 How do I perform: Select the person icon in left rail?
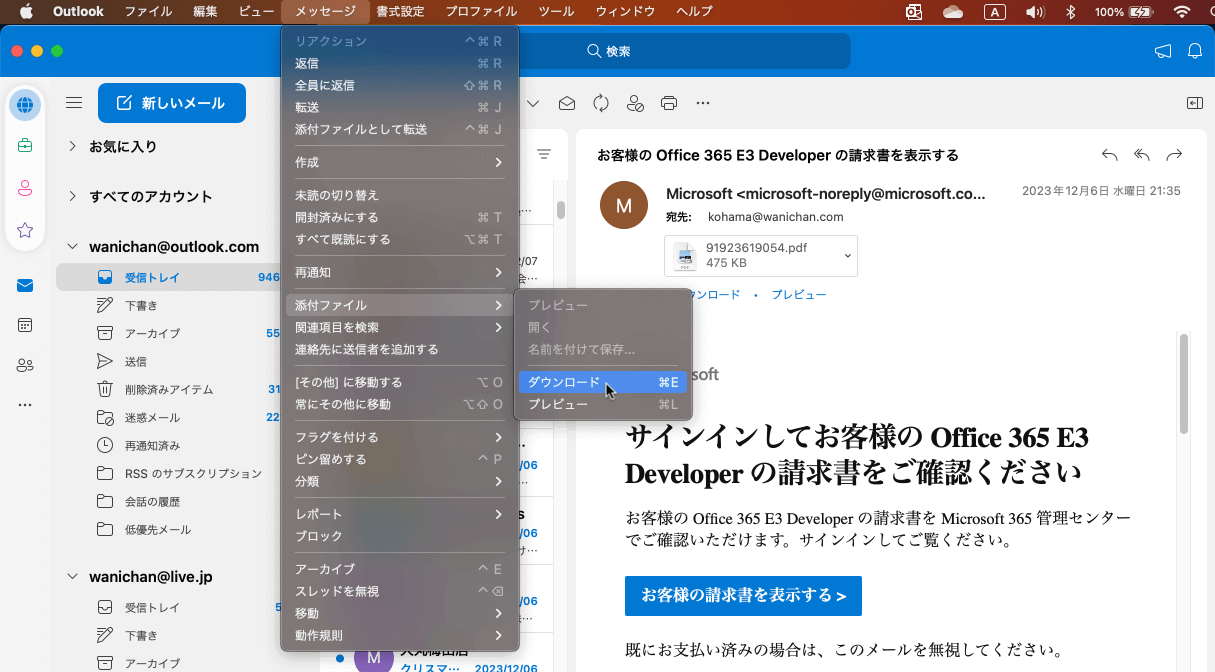[25, 188]
